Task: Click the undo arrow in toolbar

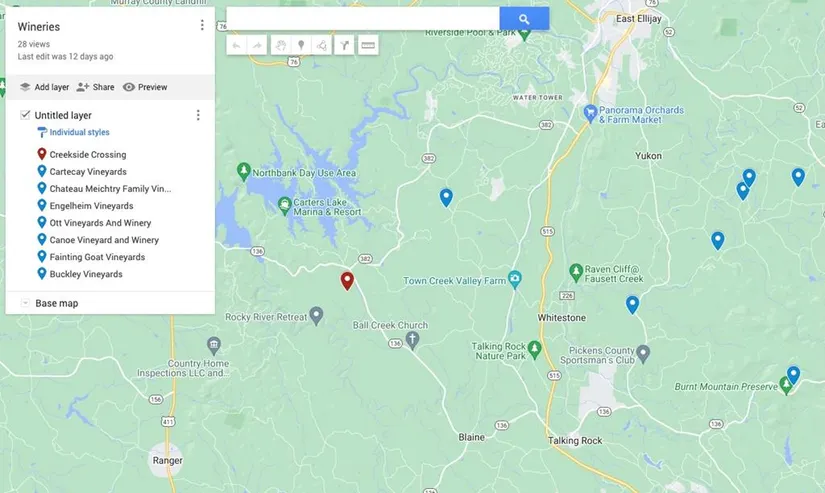Action: (x=236, y=45)
